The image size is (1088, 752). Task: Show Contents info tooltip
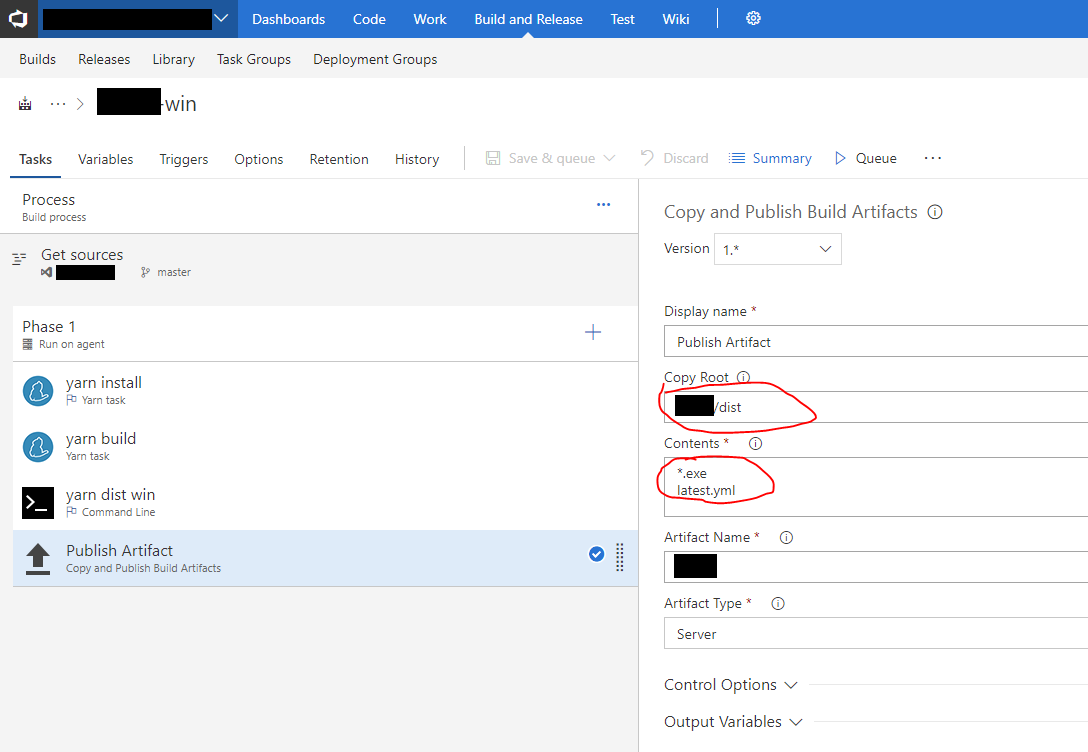click(x=755, y=443)
